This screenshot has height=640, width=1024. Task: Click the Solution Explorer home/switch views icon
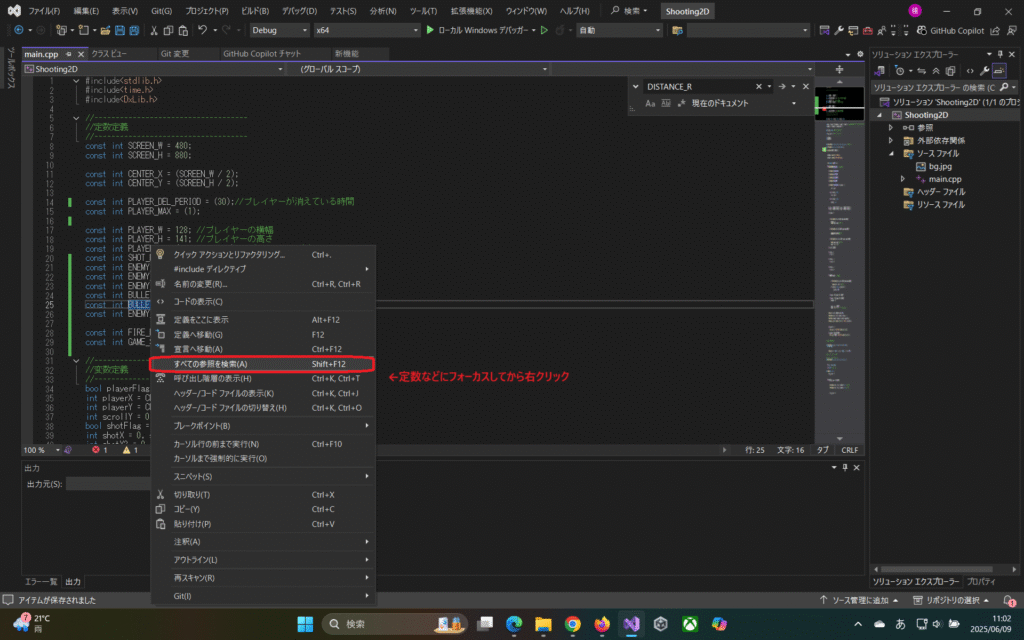880,71
